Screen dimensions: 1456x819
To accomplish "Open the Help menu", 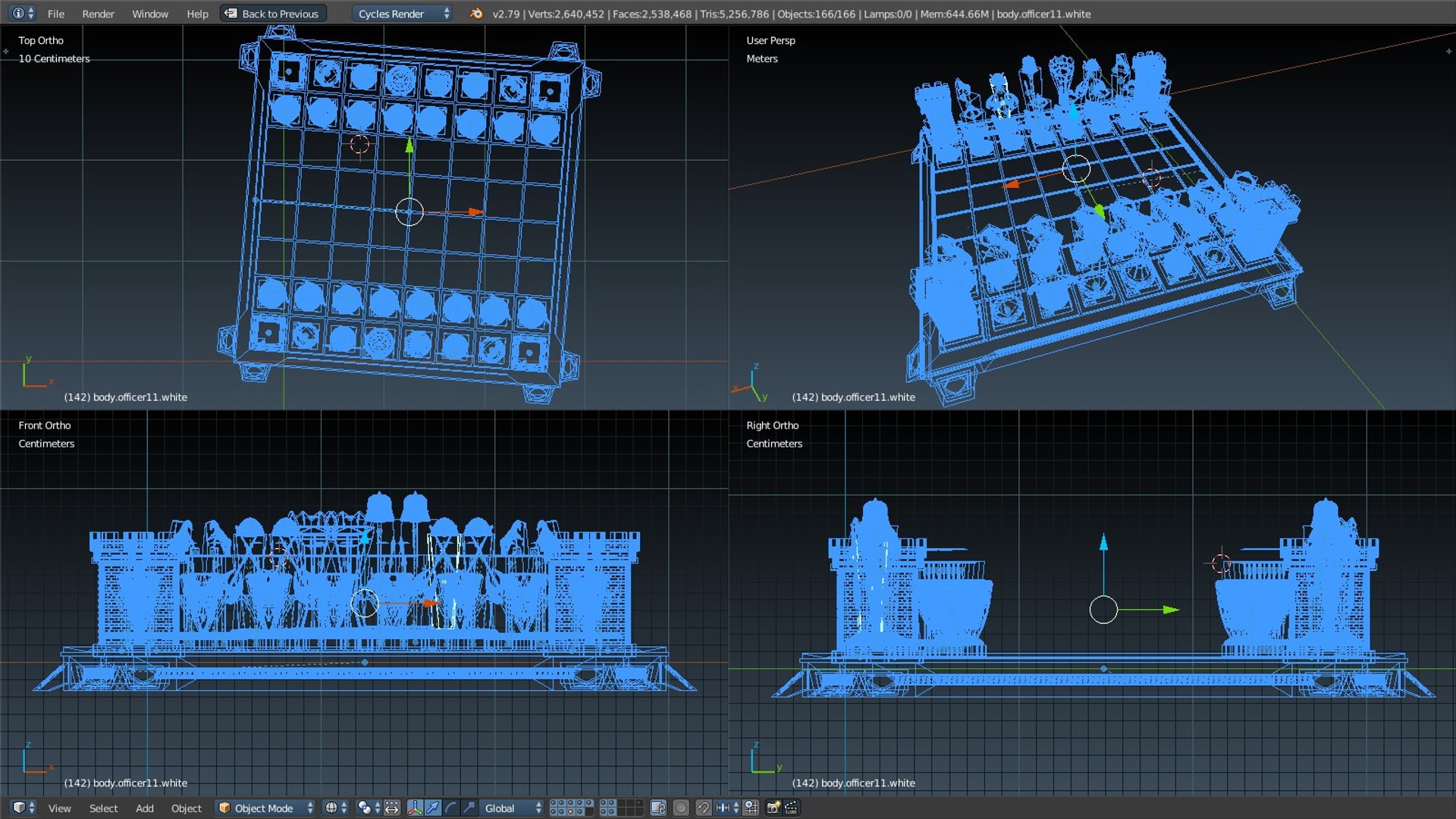I will pyautogui.click(x=197, y=14).
